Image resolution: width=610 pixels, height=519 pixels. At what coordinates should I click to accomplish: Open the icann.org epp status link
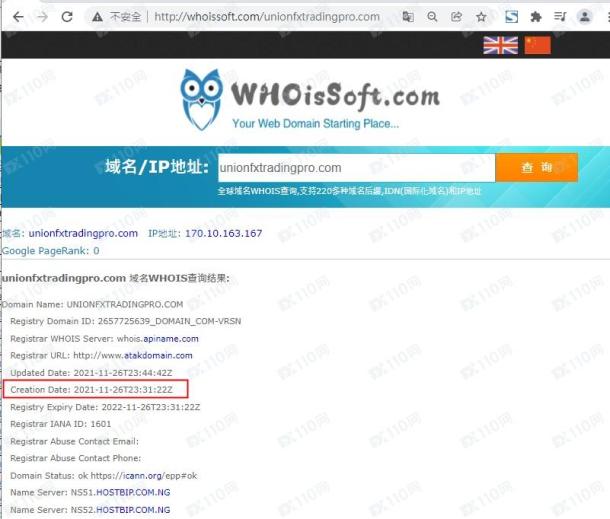(144, 476)
